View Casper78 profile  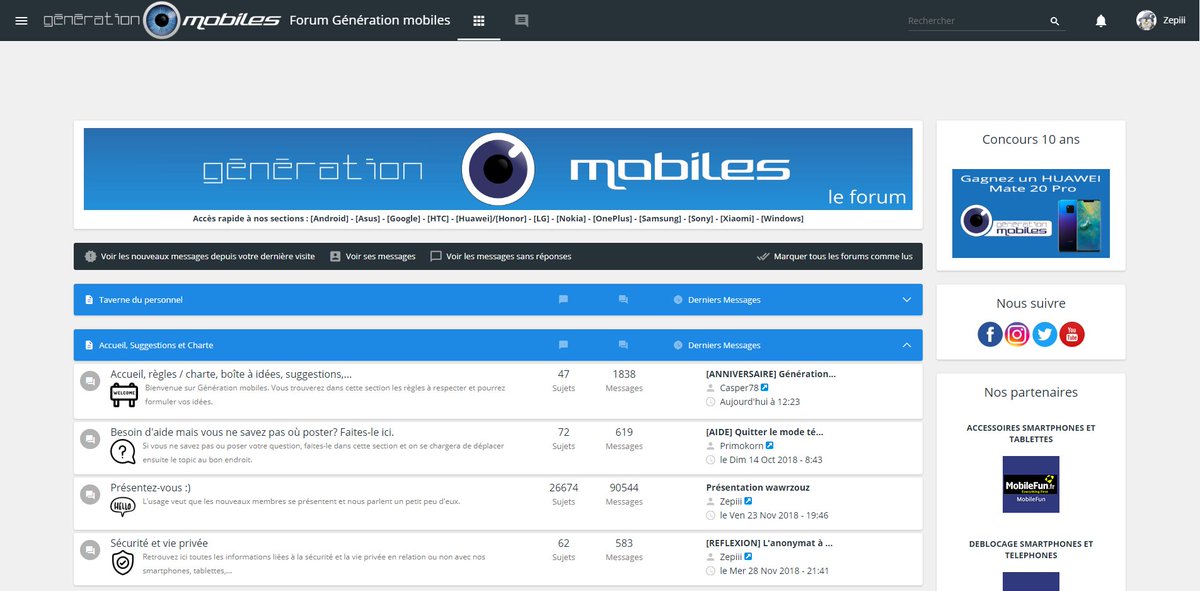pos(739,388)
